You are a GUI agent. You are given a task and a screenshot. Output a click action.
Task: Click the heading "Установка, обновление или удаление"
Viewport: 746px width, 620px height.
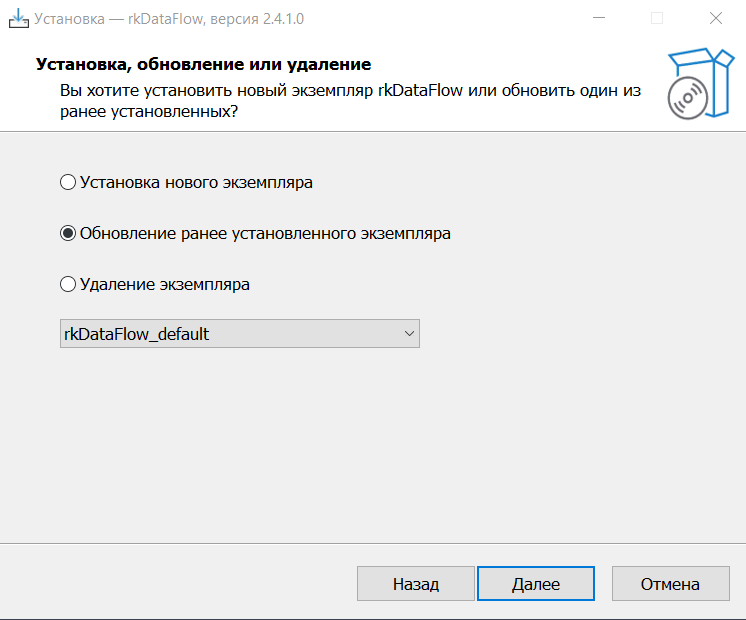click(203, 65)
